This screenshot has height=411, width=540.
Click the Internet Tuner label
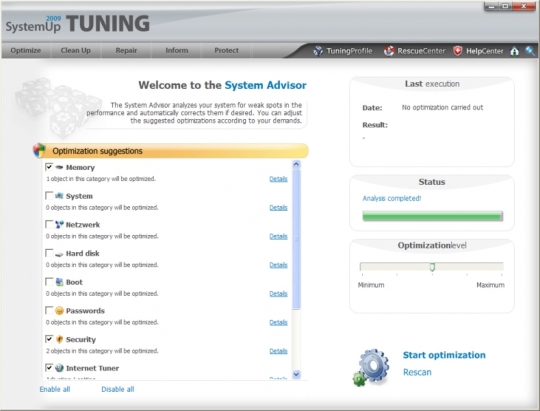(92, 368)
